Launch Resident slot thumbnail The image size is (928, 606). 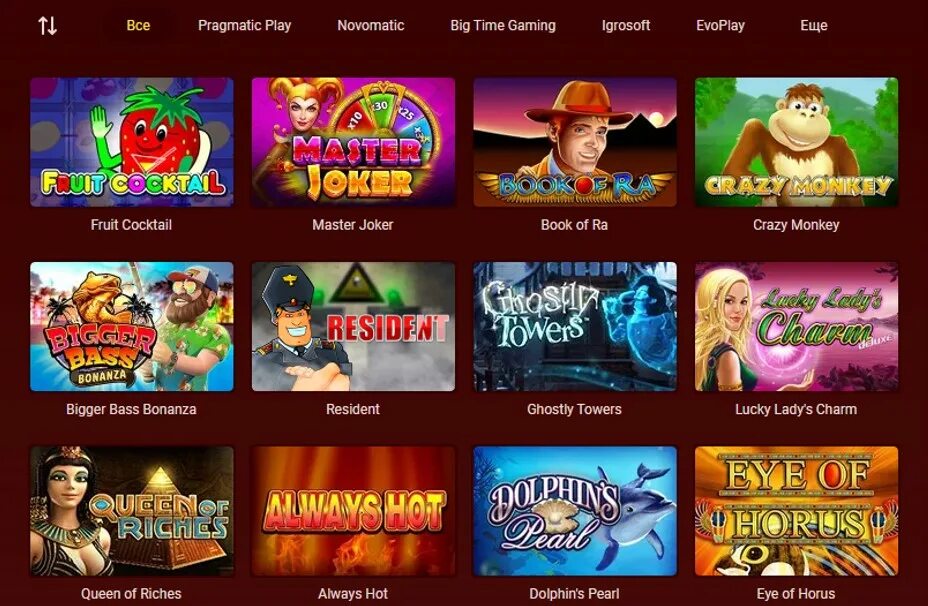(x=353, y=327)
